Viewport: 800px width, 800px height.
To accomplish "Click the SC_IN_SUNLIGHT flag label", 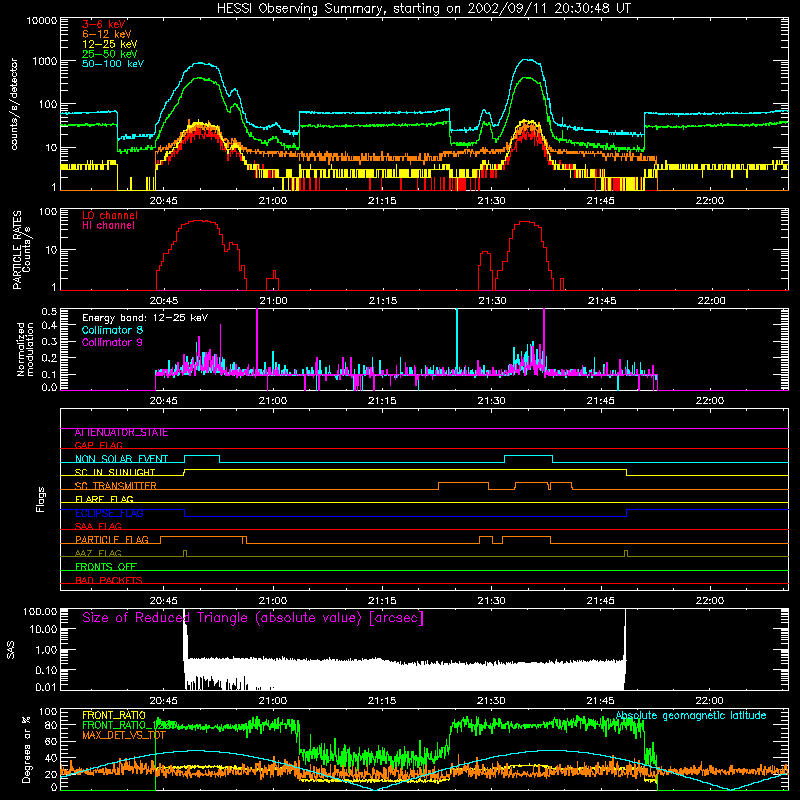I will tap(115, 472).
